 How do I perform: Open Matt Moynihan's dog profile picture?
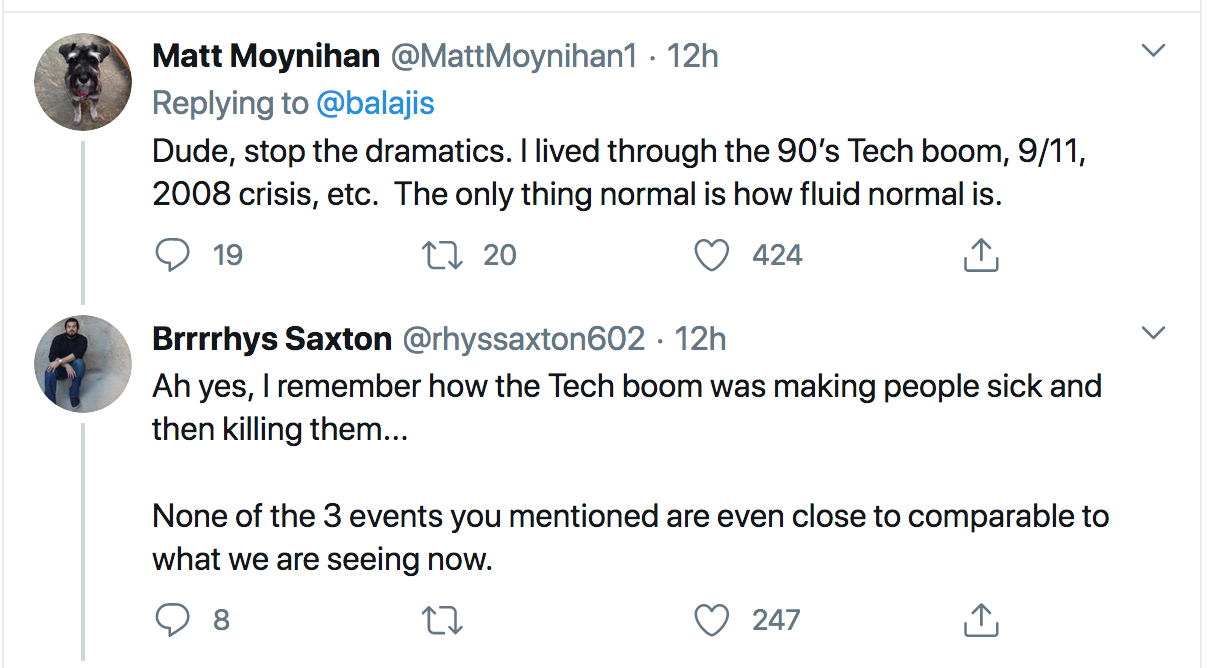tap(83, 81)
